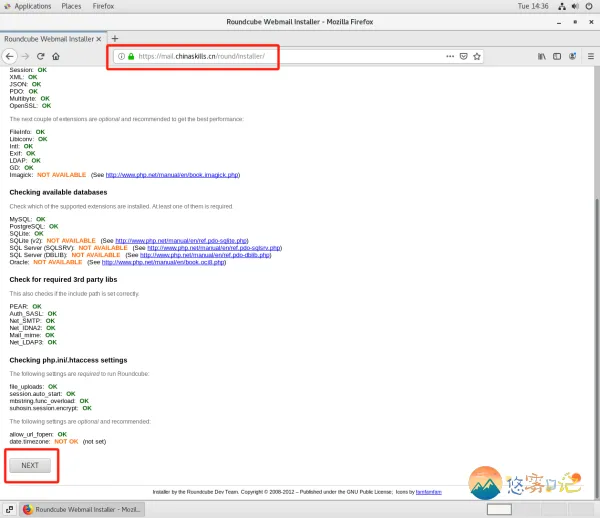Screen dimensions: 600x518
Task: Open the Firefox home page icon
Action: (x=56, y=56)
